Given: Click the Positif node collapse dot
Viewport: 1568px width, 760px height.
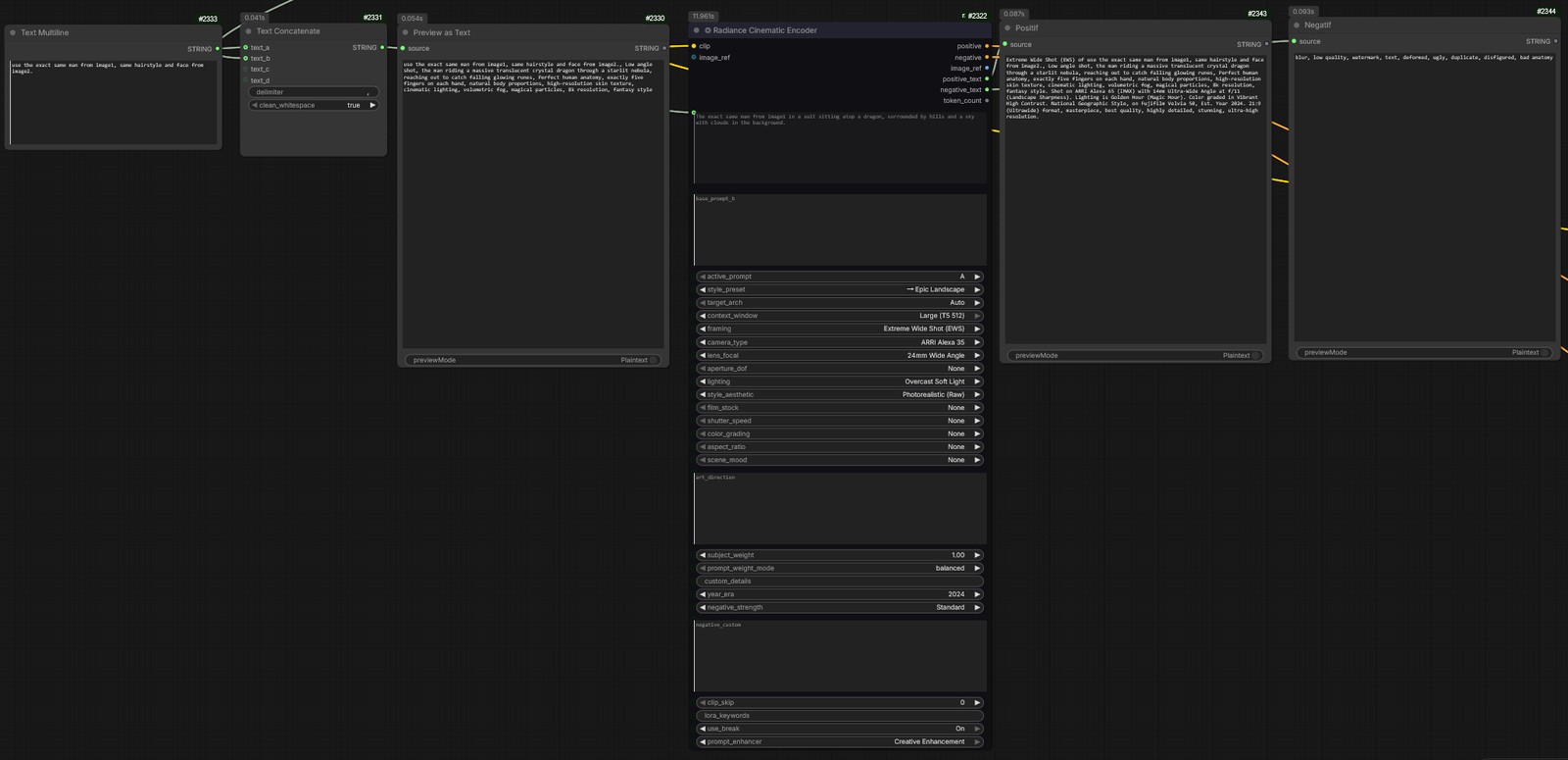Looking at the screenshot, I should (x=1007, y=27).
